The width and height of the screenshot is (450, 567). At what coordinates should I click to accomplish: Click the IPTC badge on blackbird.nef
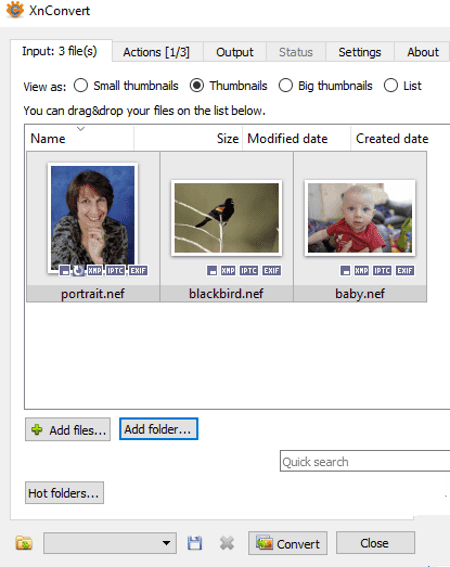249,270
